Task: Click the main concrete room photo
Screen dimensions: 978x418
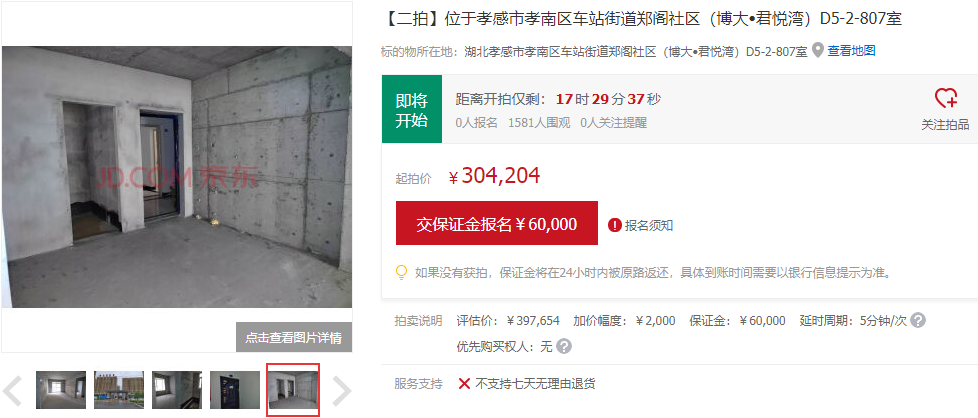Action: coord(177,177)
